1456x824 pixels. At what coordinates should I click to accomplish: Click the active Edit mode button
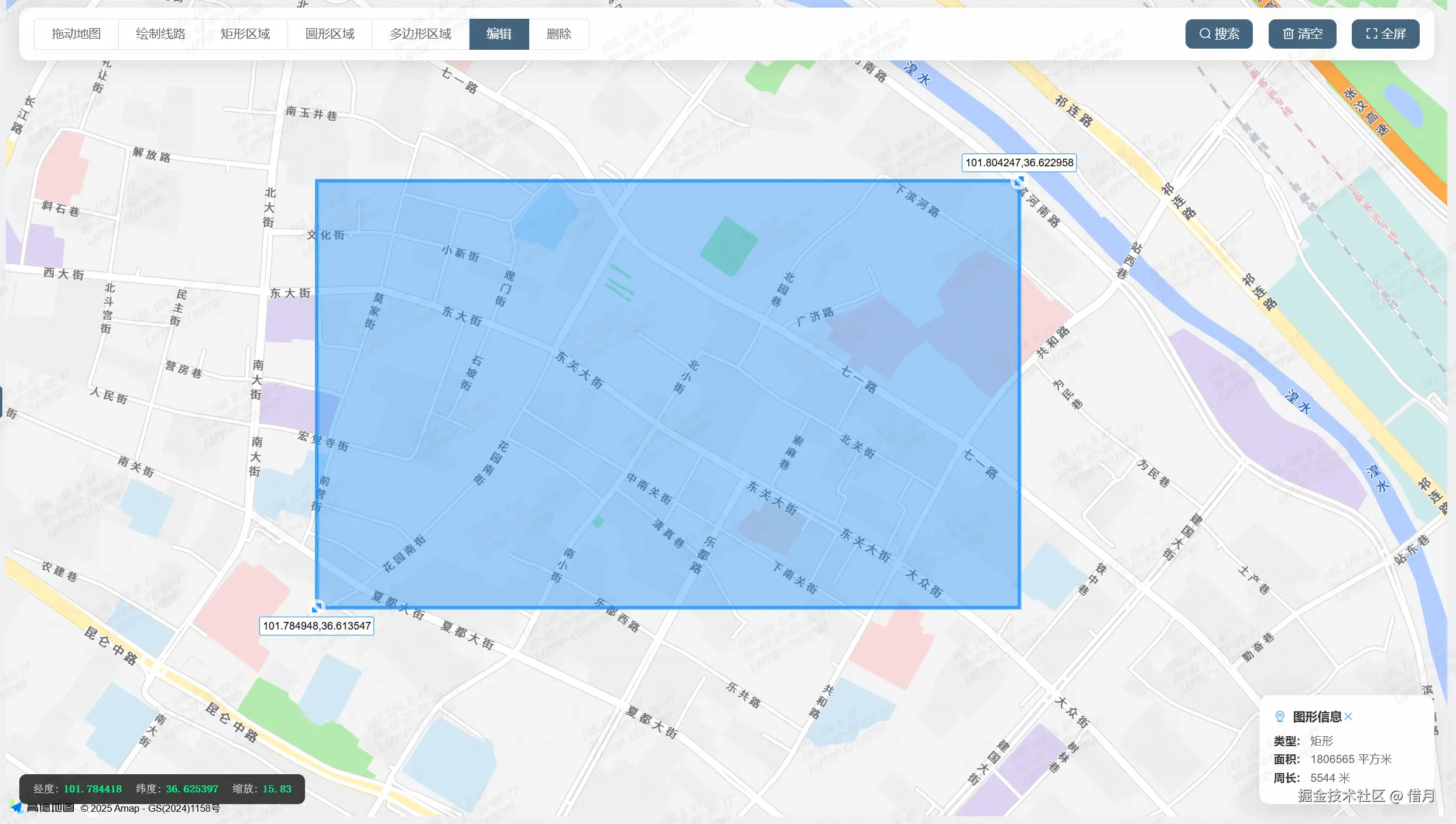click(499, 34)
